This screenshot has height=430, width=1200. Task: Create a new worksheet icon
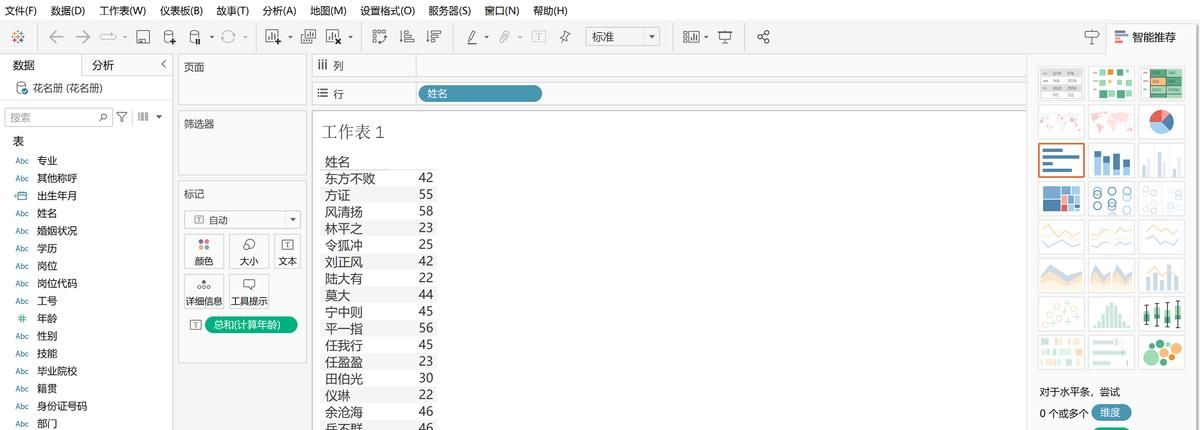point(273,37)
